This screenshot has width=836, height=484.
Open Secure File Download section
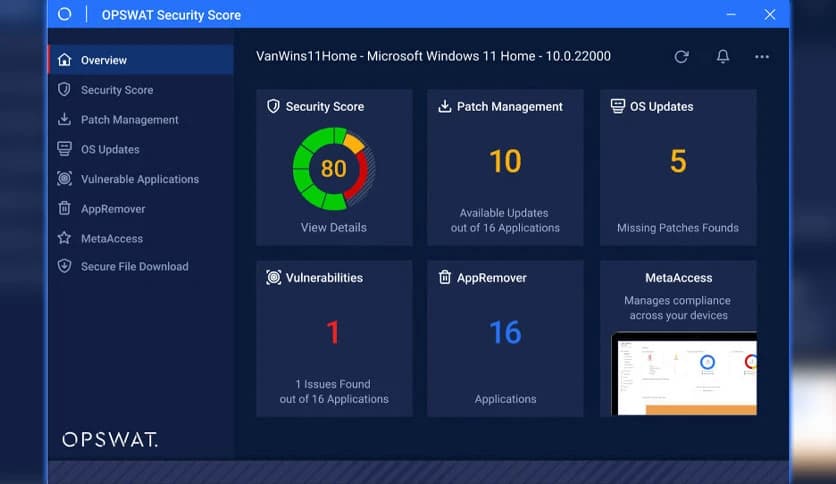click(x=141, y=267)
